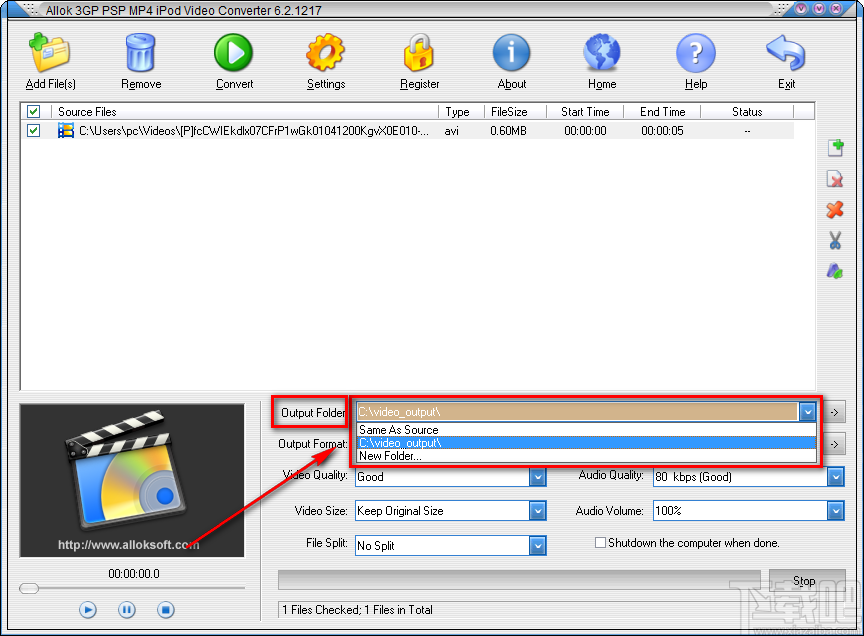Image resolution: width=864 pixels, height=636 pixels.
Task: Enable shutdown the computer when done
Action: click(600, 543)
